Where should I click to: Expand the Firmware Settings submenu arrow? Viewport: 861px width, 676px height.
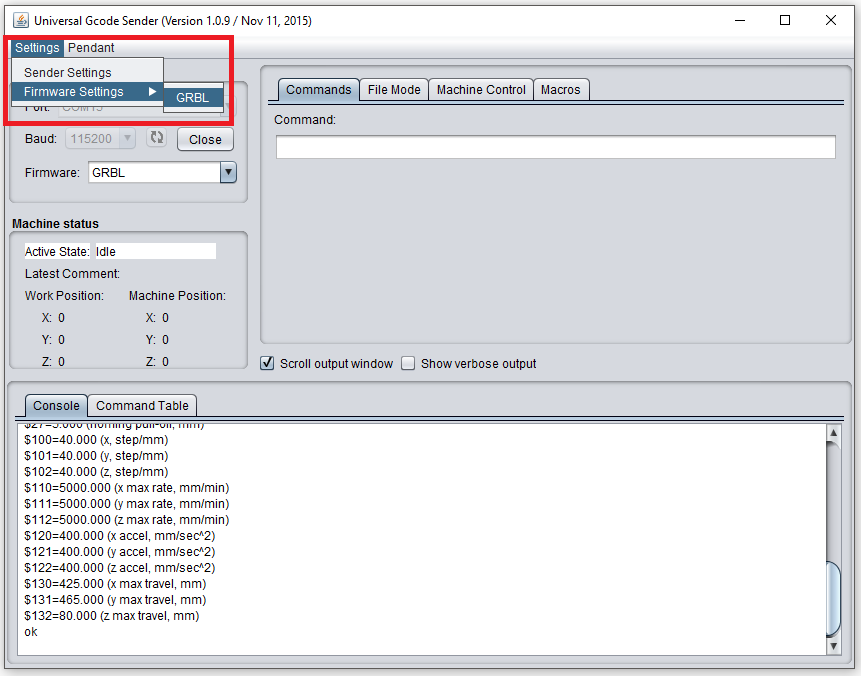pos(153,91)
